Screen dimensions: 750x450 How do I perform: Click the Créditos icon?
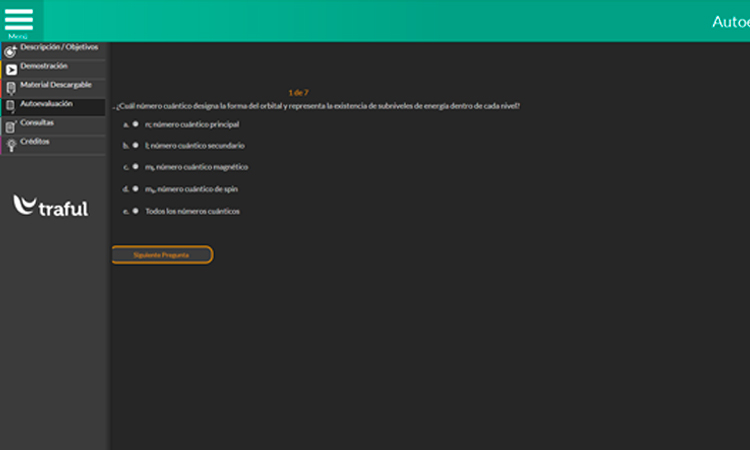10,145
